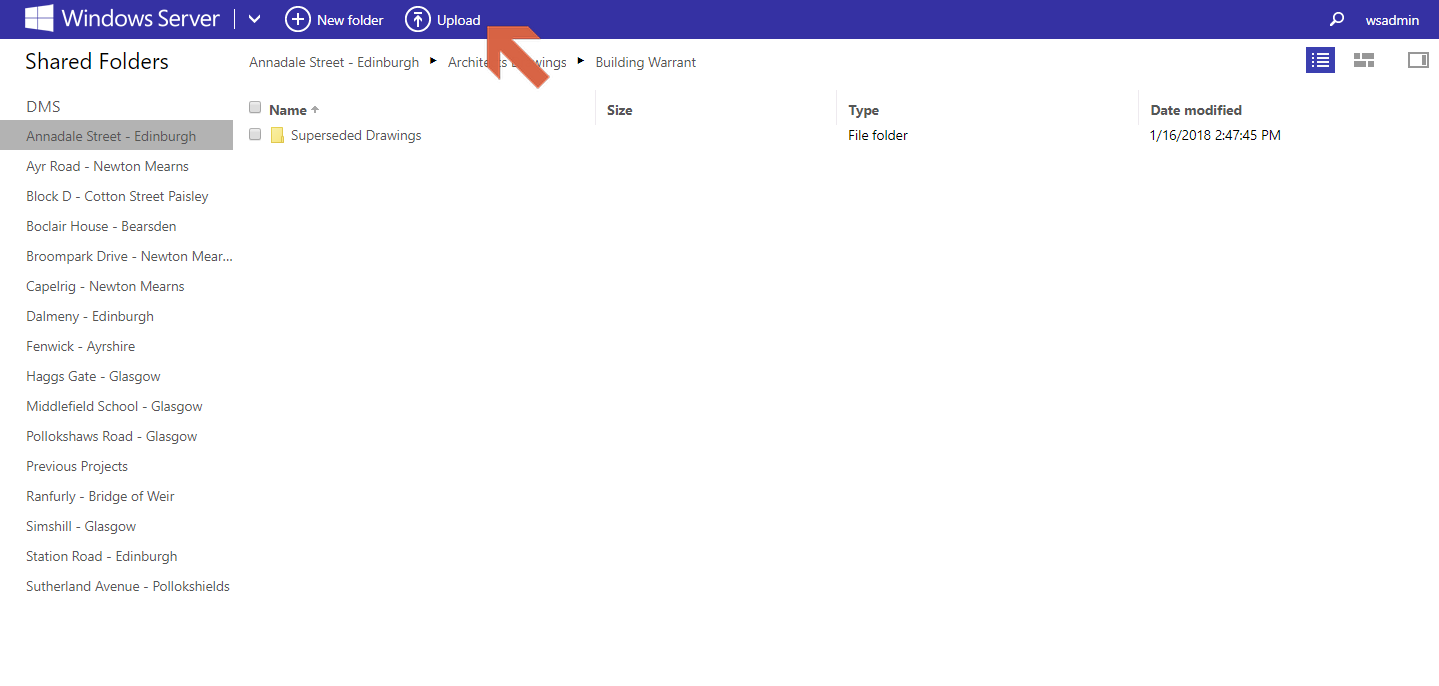This screenshot has width=1439, height=686.
Task: Expand the dropdown chevron beside Windows Server
Action: coord(254,19)
